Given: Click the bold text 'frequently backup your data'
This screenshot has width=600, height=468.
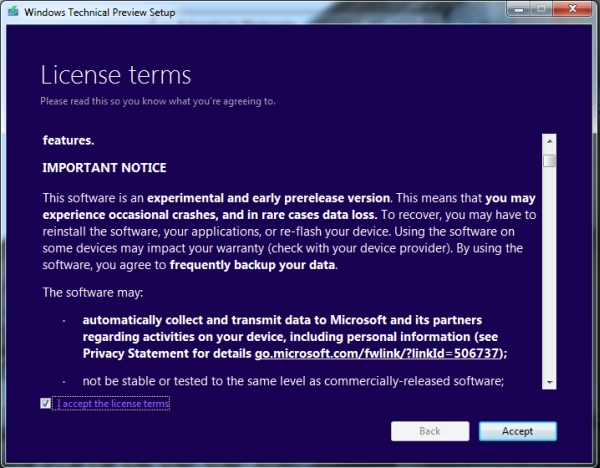Looking at the screenshot, I should coord(252,265).
